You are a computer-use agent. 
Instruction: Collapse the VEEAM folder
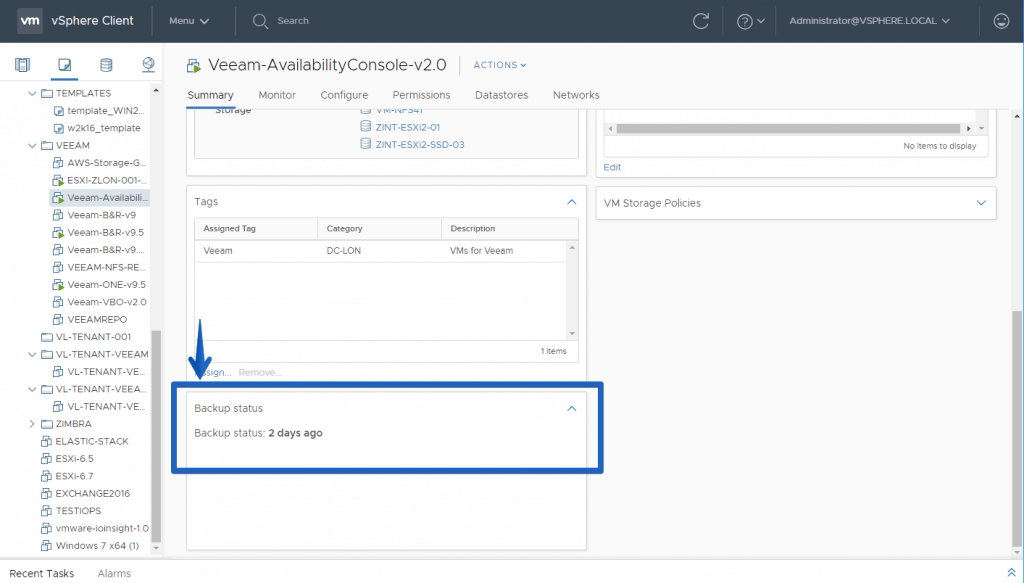pyautogui.click(x=32, y=146)
